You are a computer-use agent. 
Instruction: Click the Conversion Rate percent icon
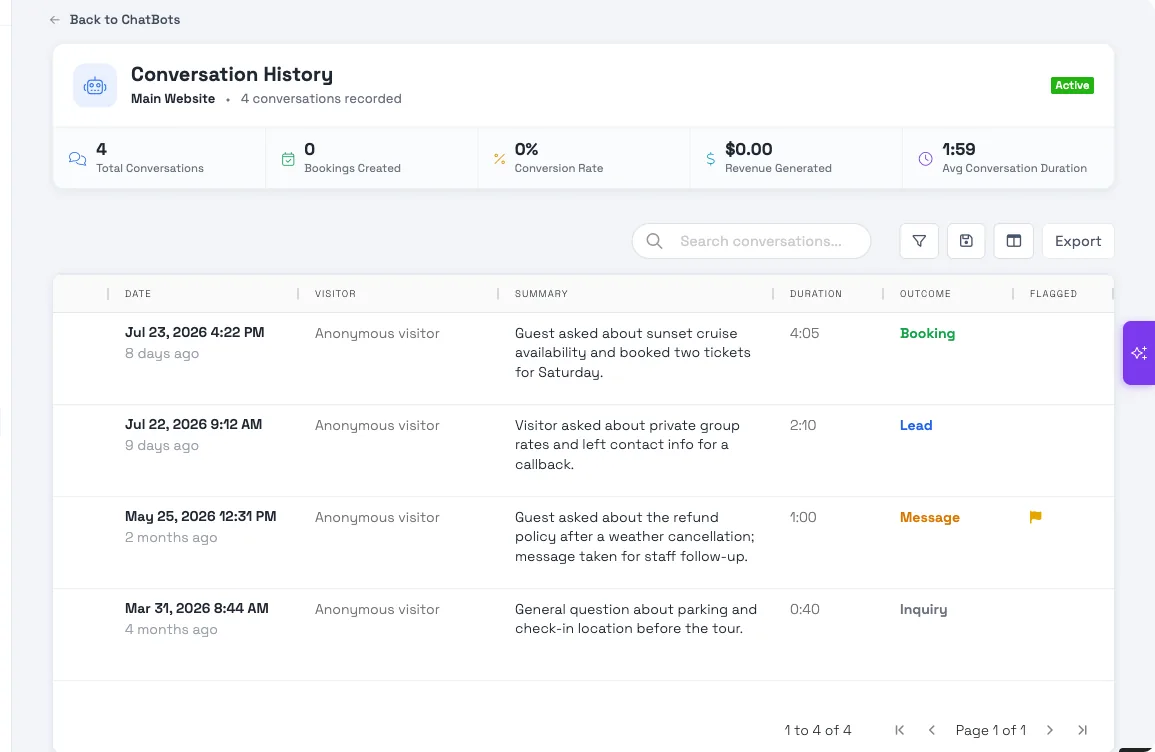(499, 158)
